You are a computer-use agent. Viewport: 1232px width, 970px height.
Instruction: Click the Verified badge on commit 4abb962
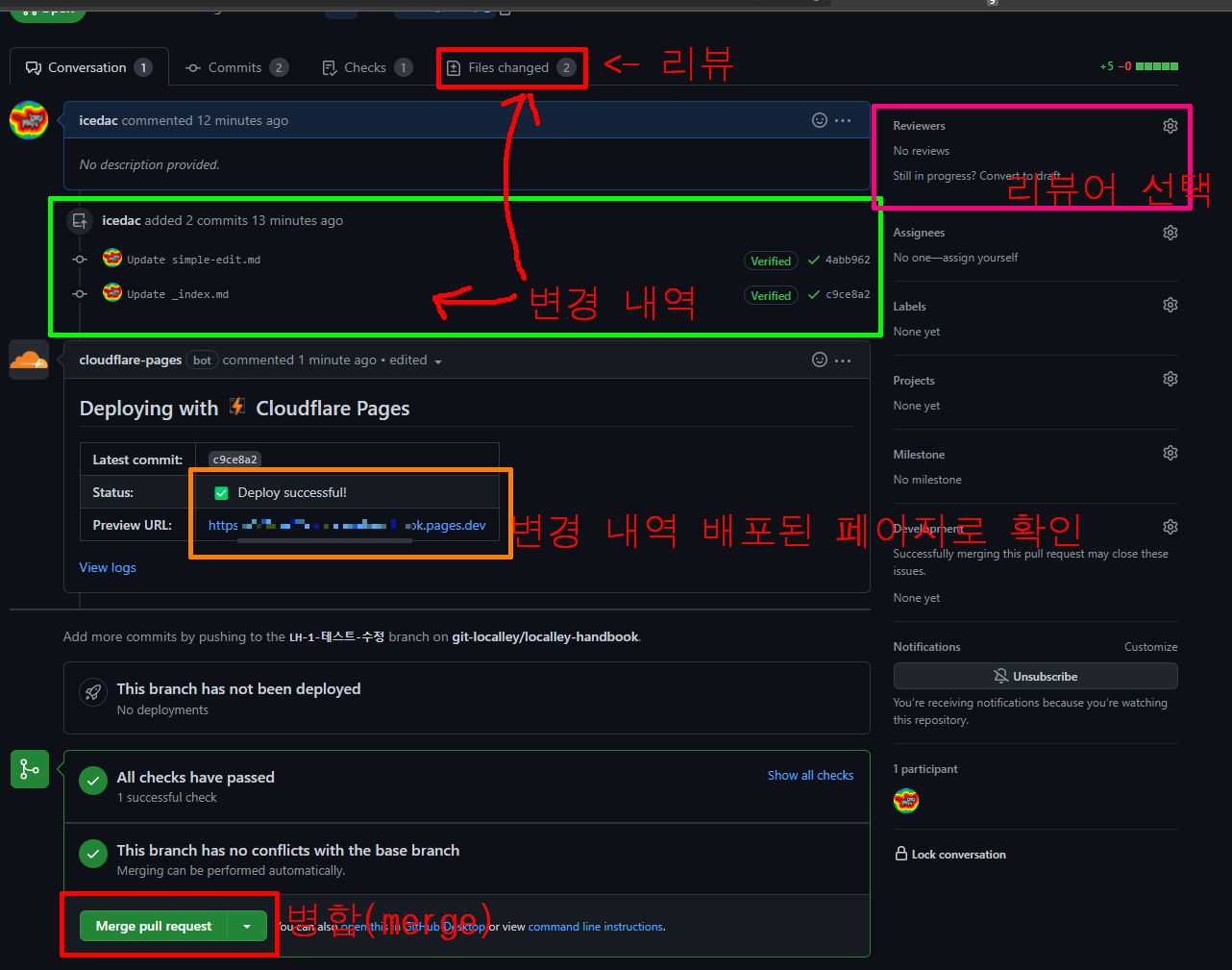(x=770, y=261)
